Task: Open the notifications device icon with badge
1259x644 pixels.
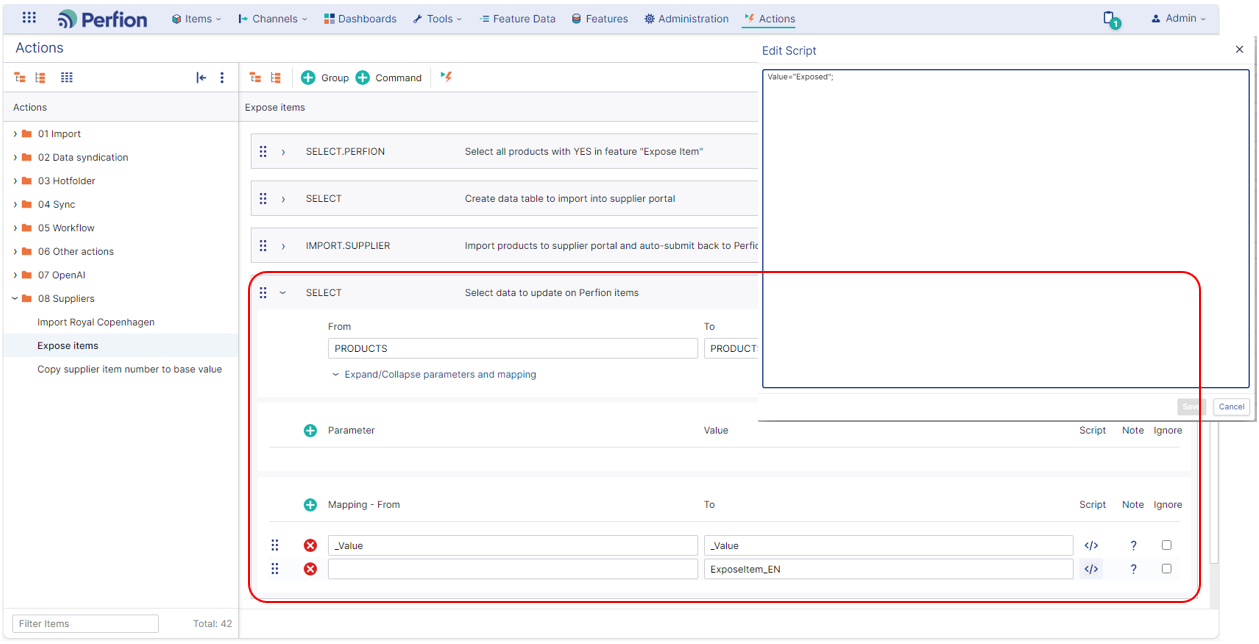Action: 1110,19
